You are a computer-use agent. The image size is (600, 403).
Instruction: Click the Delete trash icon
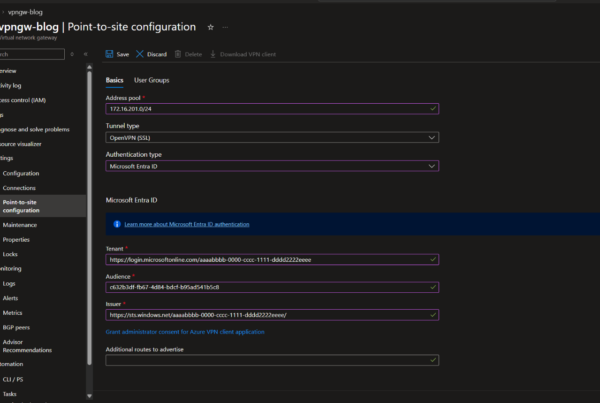point(178,54)
